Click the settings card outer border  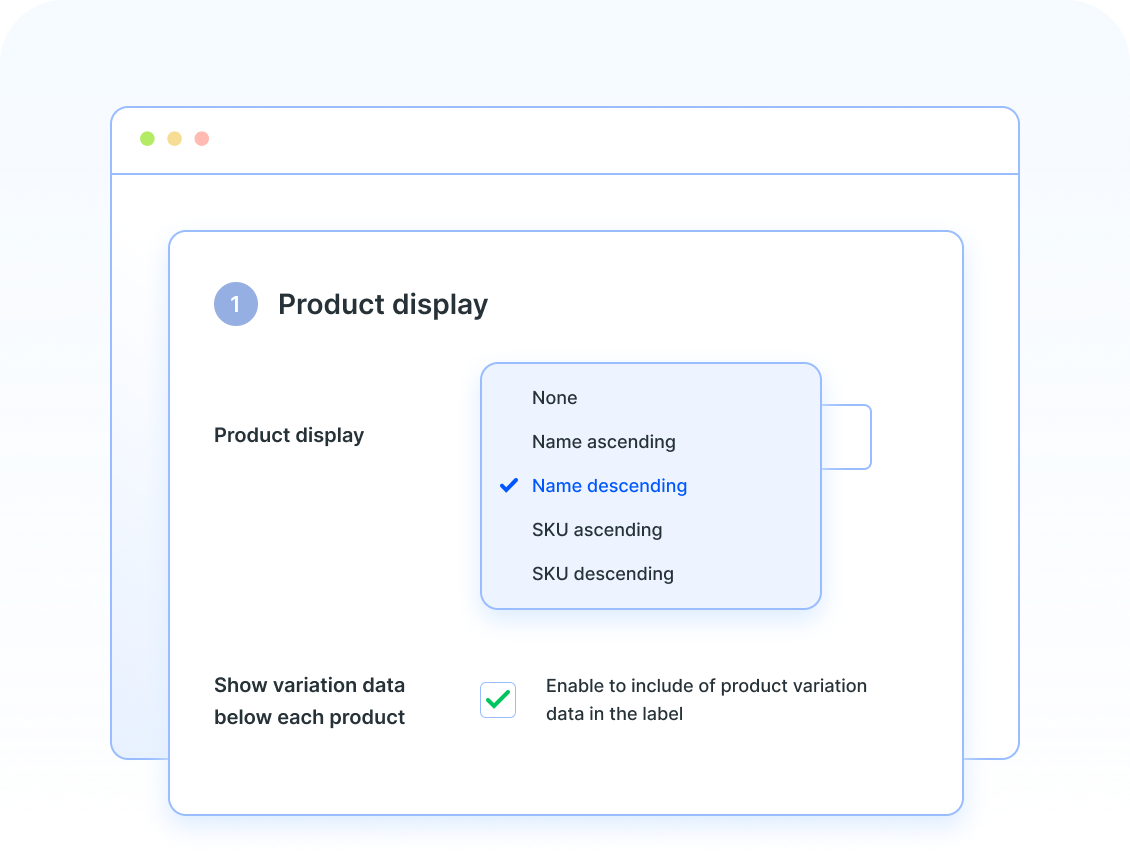567,232
